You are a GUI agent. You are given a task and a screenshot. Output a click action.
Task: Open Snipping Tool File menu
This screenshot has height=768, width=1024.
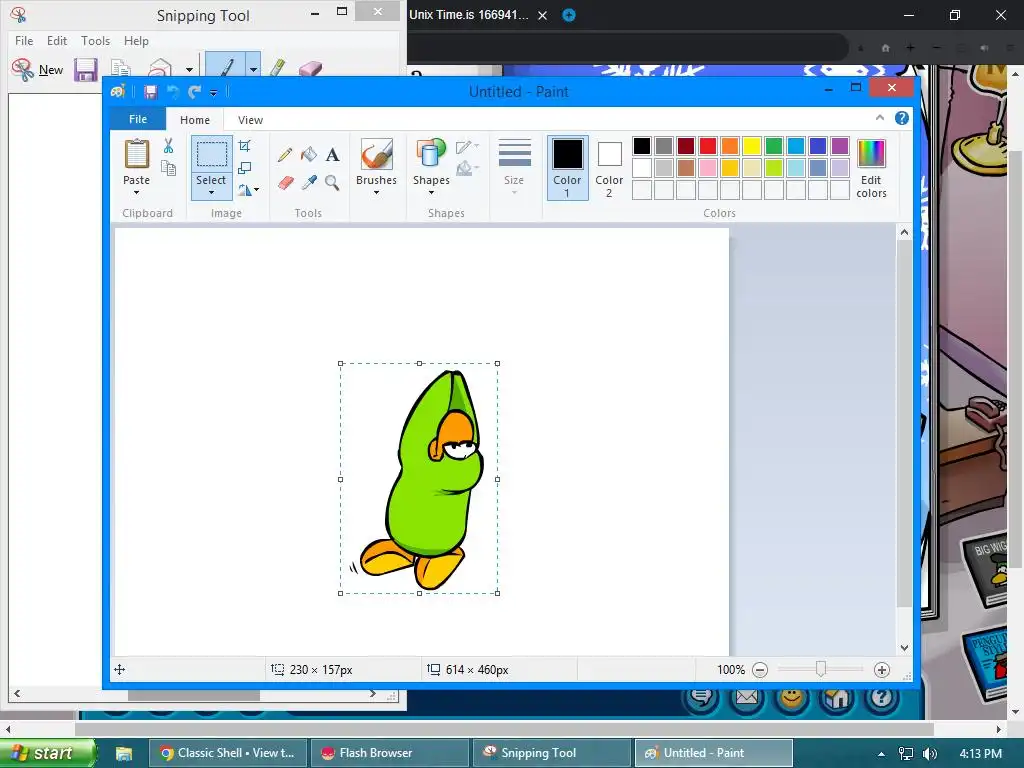pyautogui.click(x=24, y=40)
